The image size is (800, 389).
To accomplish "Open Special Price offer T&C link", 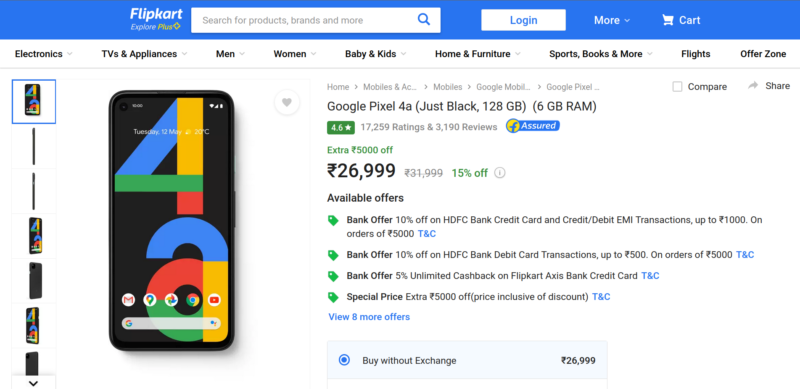I will point(601,297).
